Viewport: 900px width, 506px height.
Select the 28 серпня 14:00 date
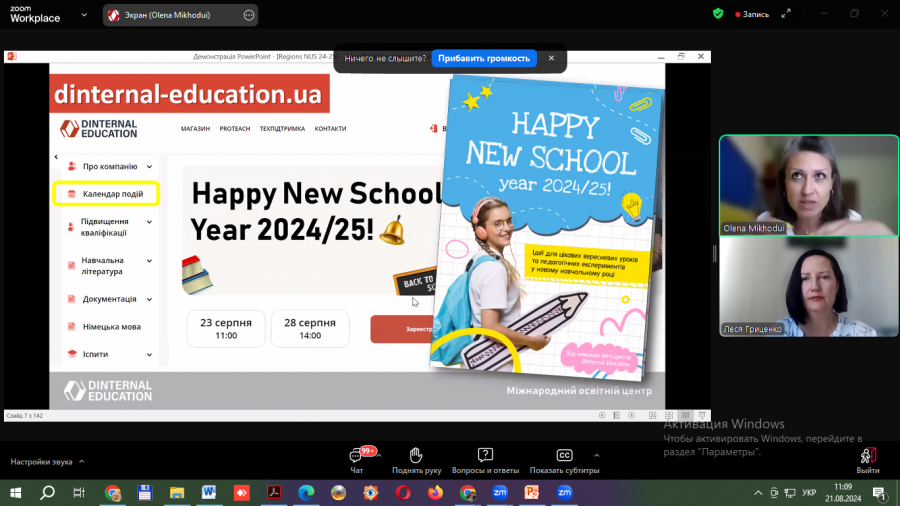tap(310, 328)
